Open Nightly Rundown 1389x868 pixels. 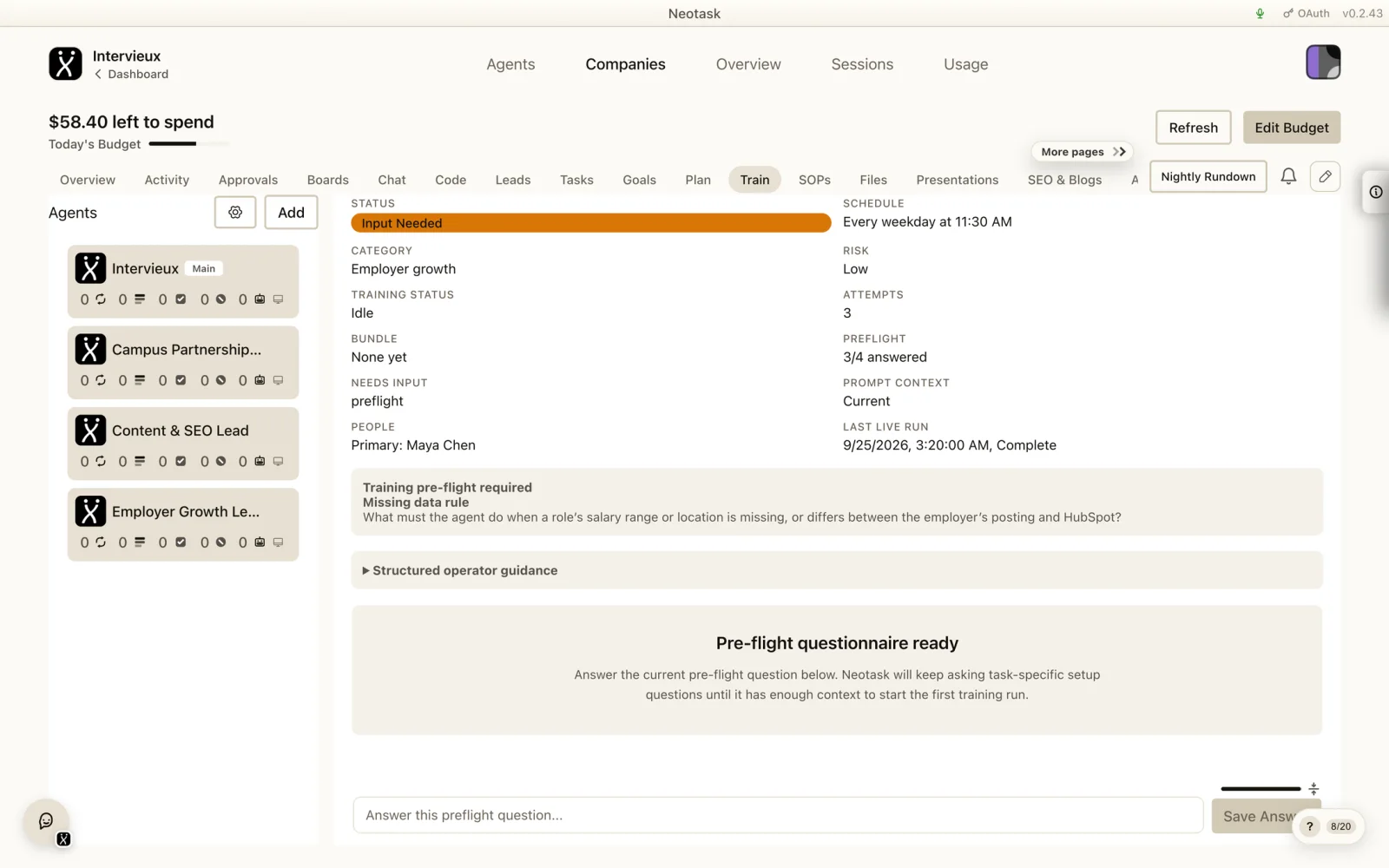point(1208,176)
